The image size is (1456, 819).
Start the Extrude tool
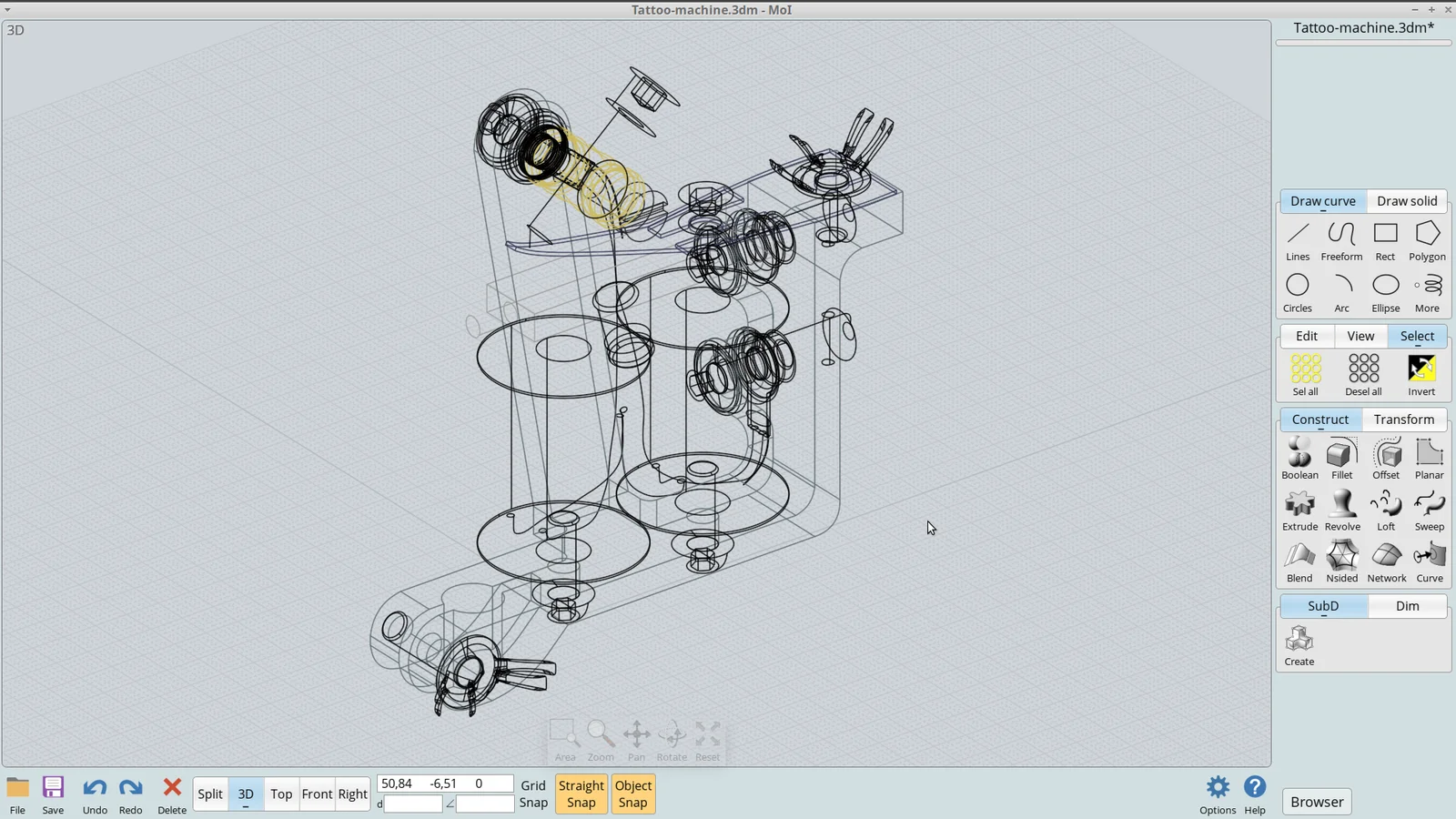1299,509
